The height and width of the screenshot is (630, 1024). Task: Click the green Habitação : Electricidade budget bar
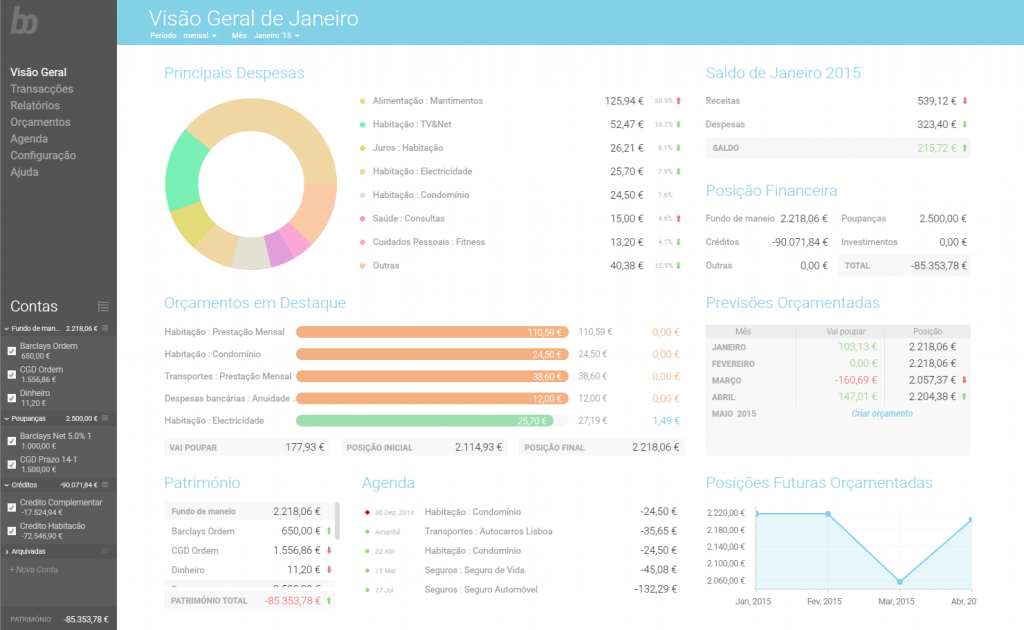(431, 421)
